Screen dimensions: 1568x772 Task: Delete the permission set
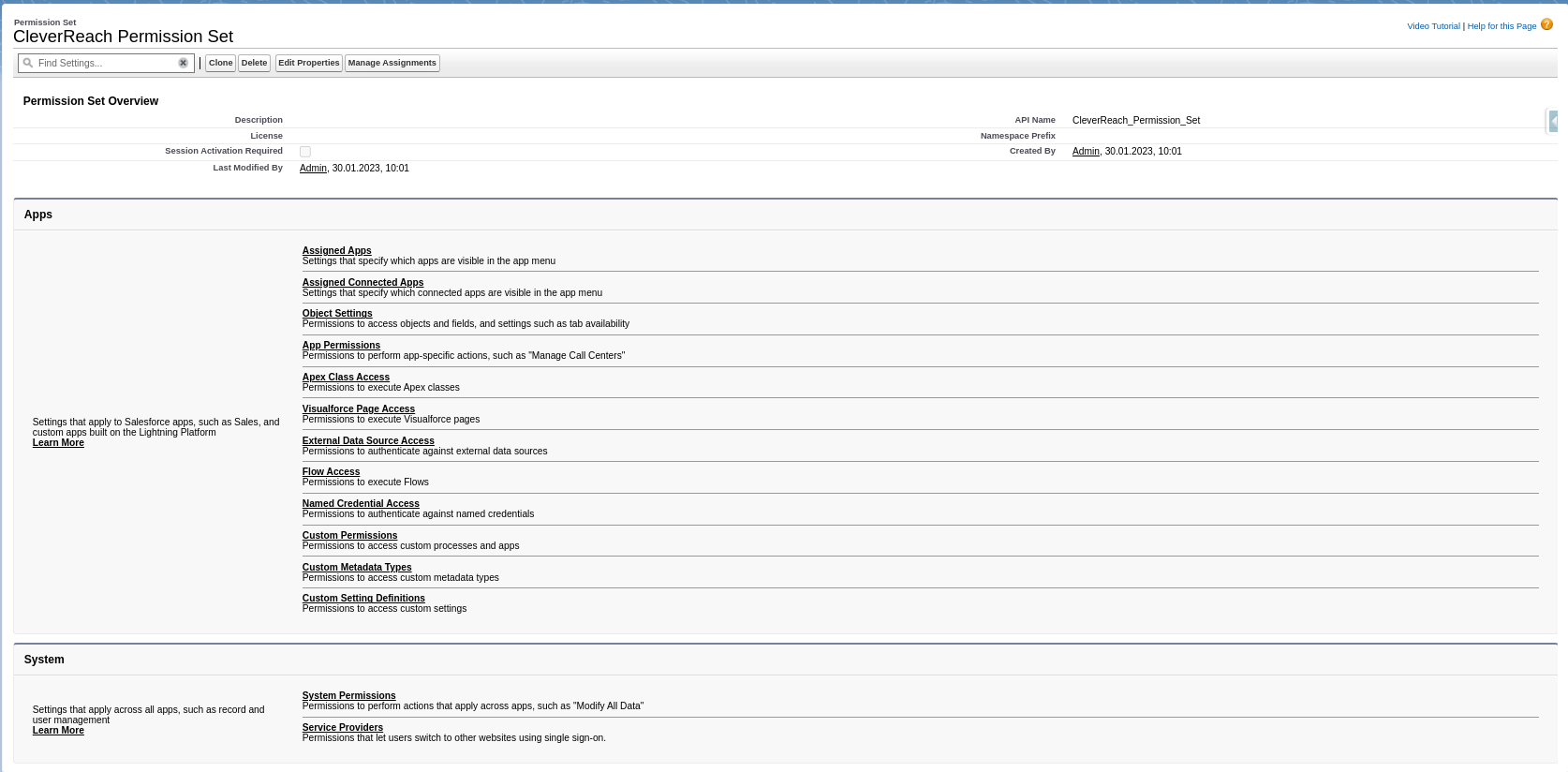[x=254, y=63]
